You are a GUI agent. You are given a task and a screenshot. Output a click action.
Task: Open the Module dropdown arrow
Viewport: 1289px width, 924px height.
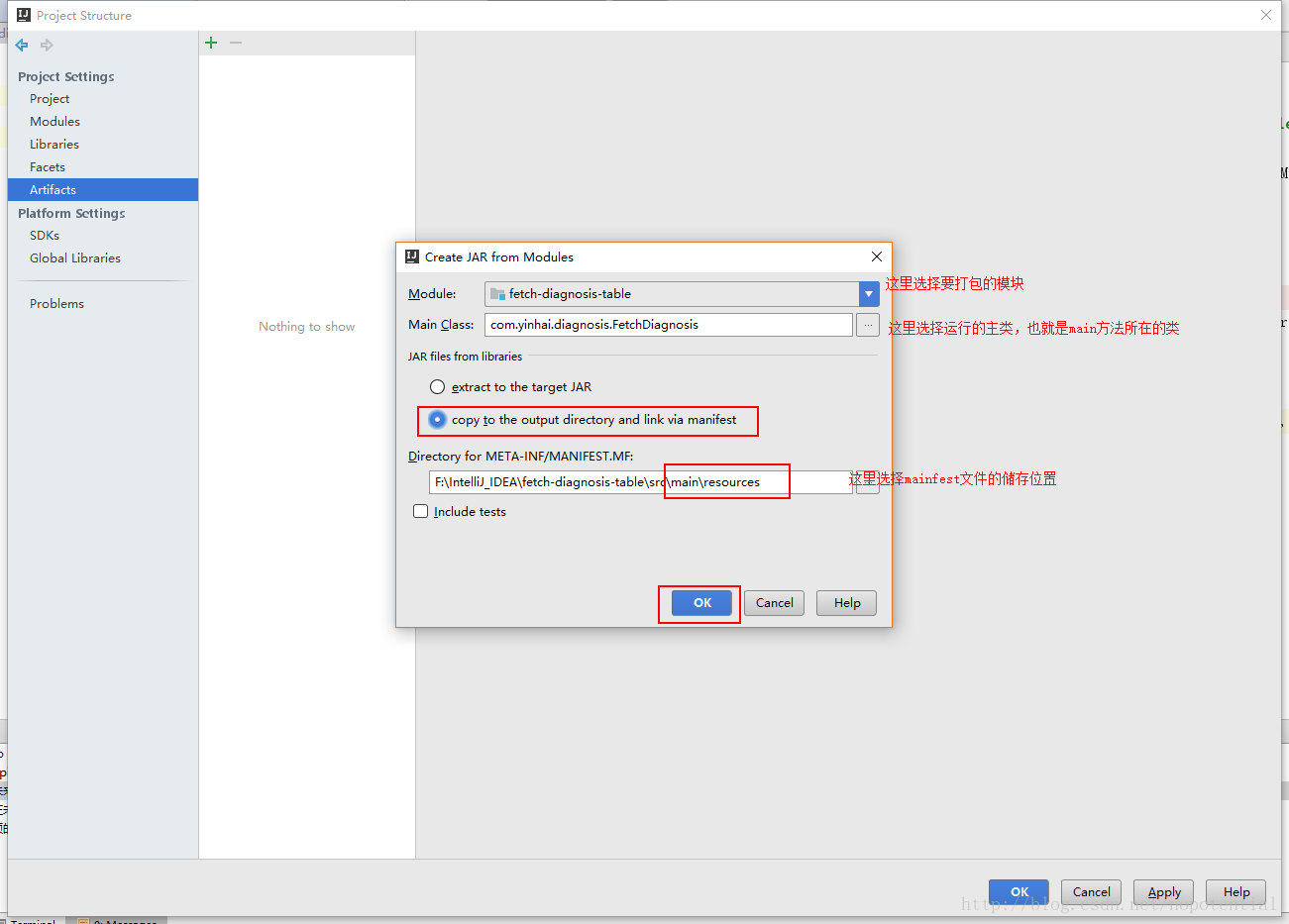pyautogui.click(x=869, y=294)
